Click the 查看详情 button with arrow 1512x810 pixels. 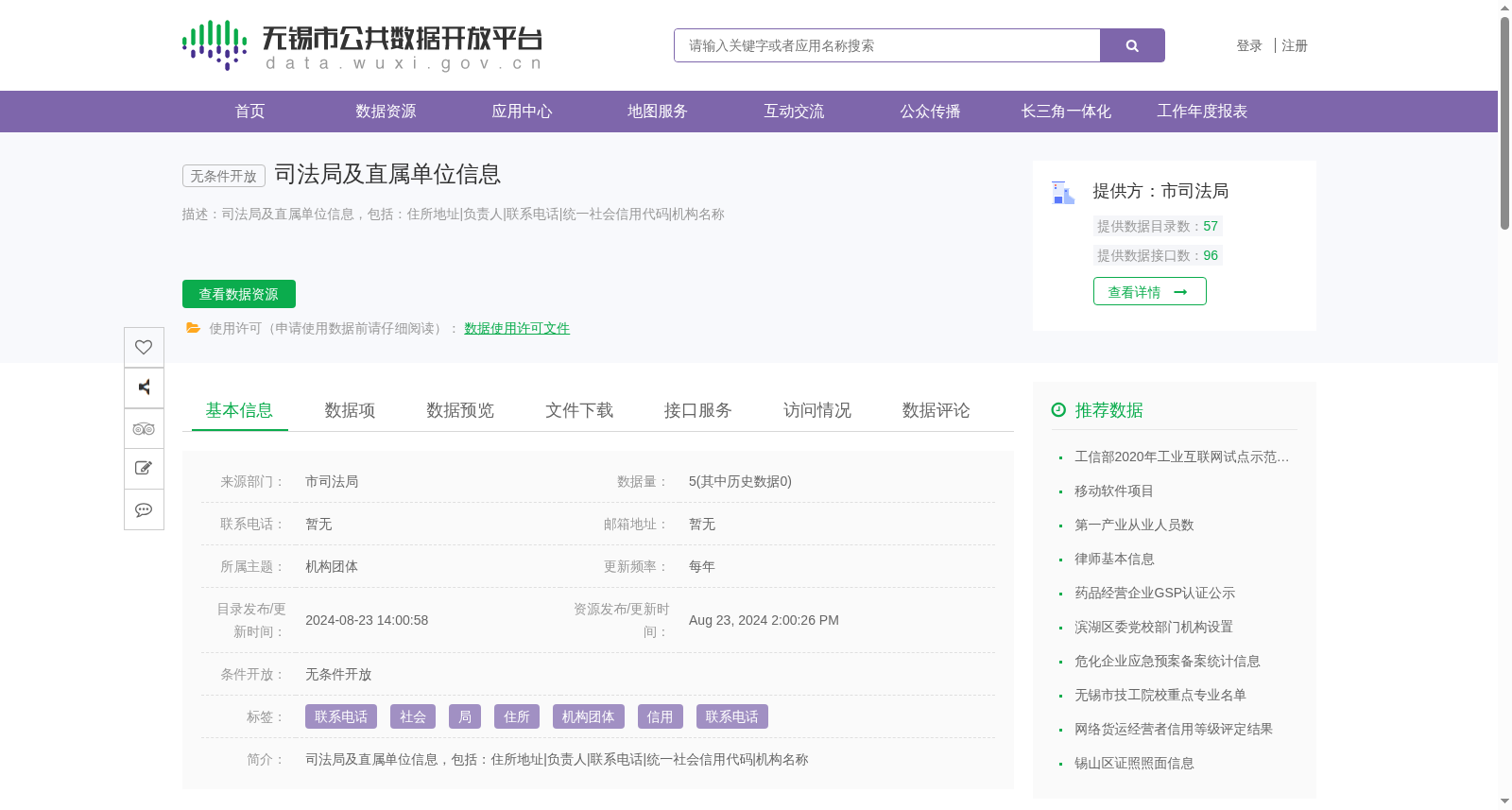click(x=1150, y=291)
